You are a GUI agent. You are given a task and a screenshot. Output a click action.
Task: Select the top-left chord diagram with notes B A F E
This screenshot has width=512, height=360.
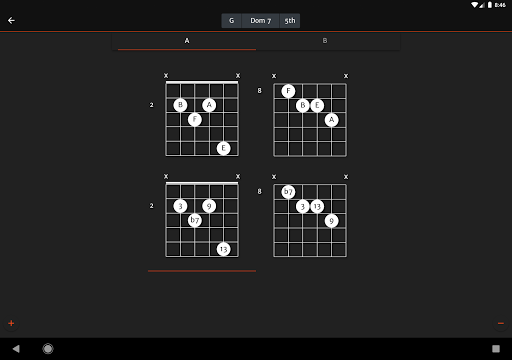pos(202,119)
